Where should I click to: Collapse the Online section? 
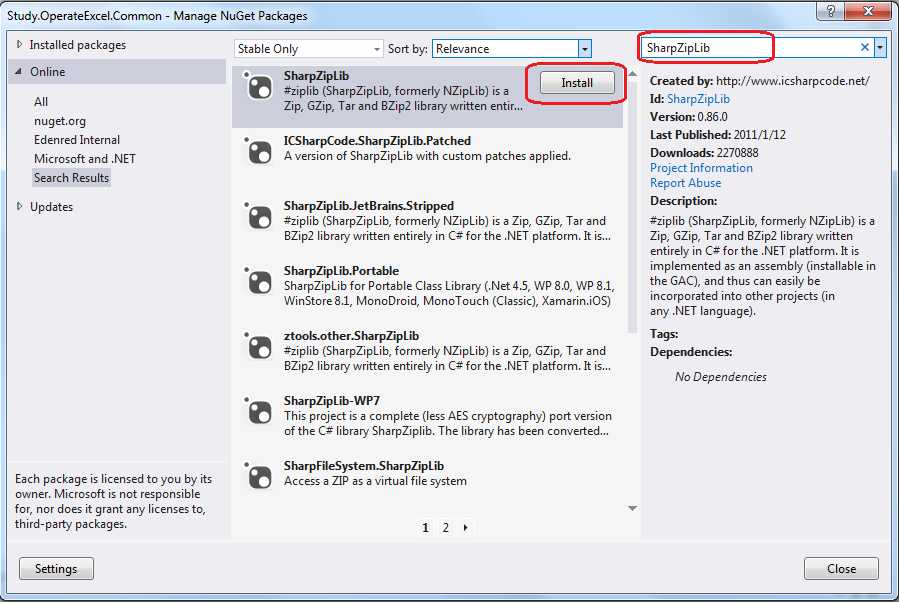click(x=19, y=72)
